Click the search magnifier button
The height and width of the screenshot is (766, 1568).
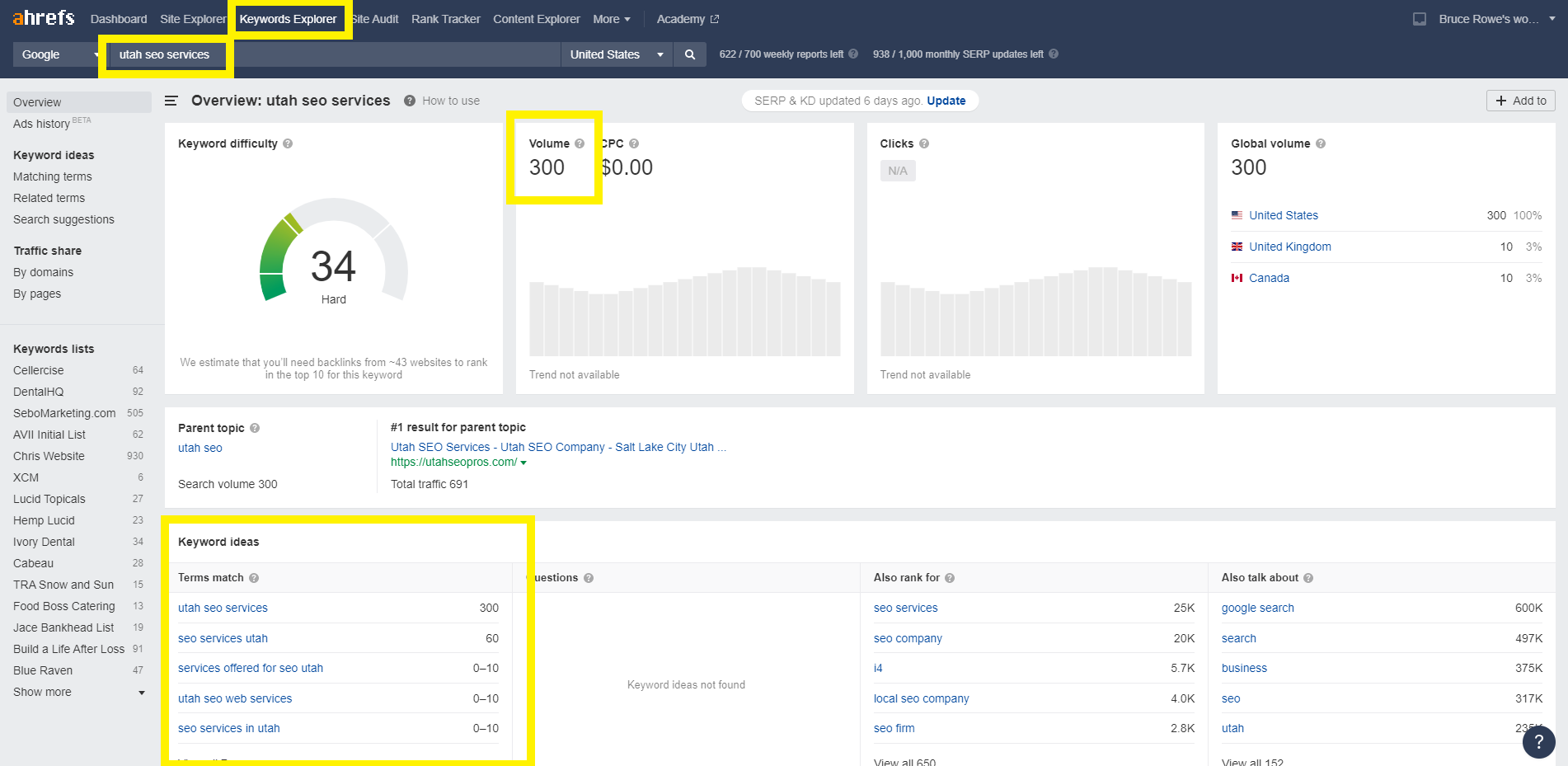pos(690,54)
